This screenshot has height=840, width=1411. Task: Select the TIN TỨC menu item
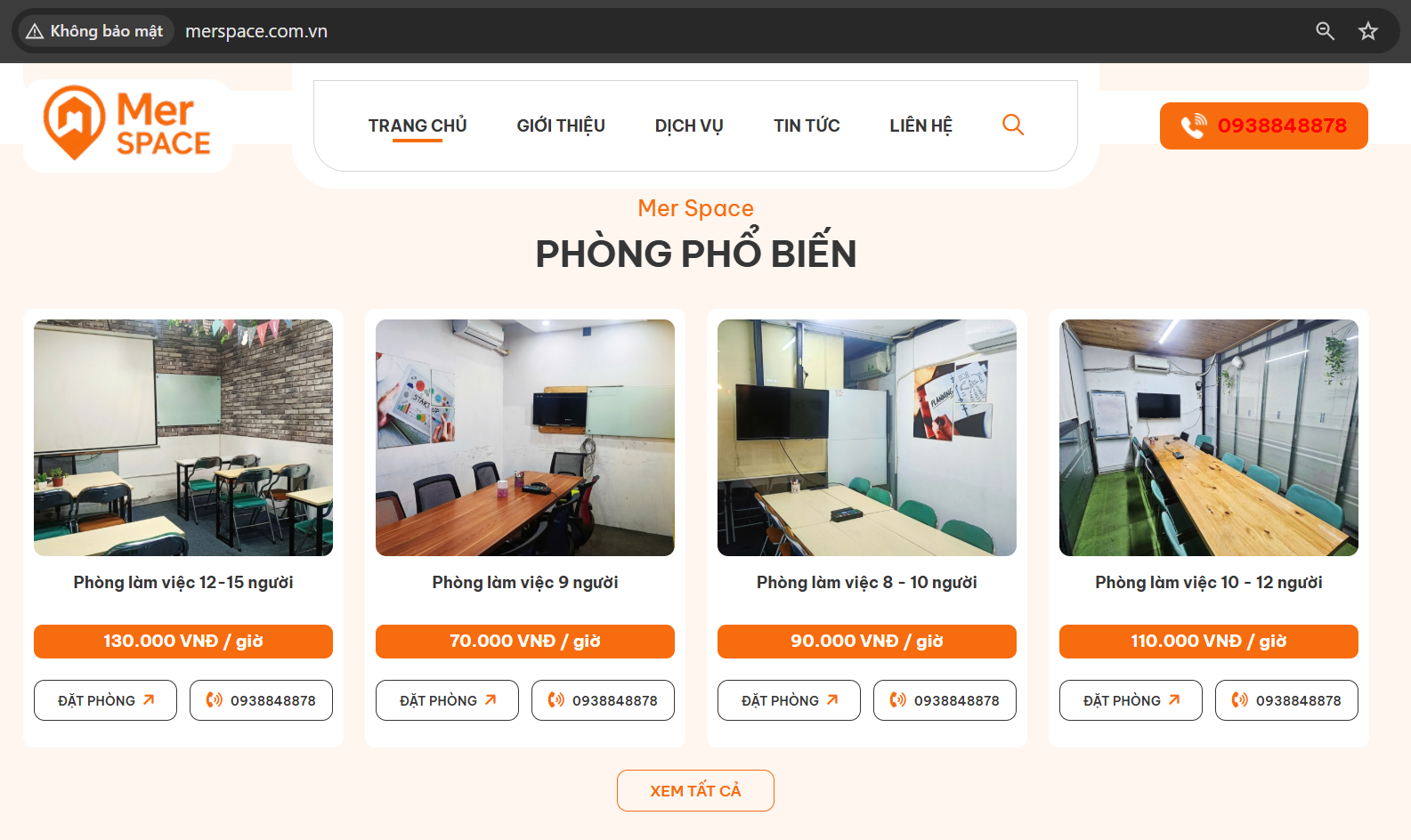pos(807,125)
